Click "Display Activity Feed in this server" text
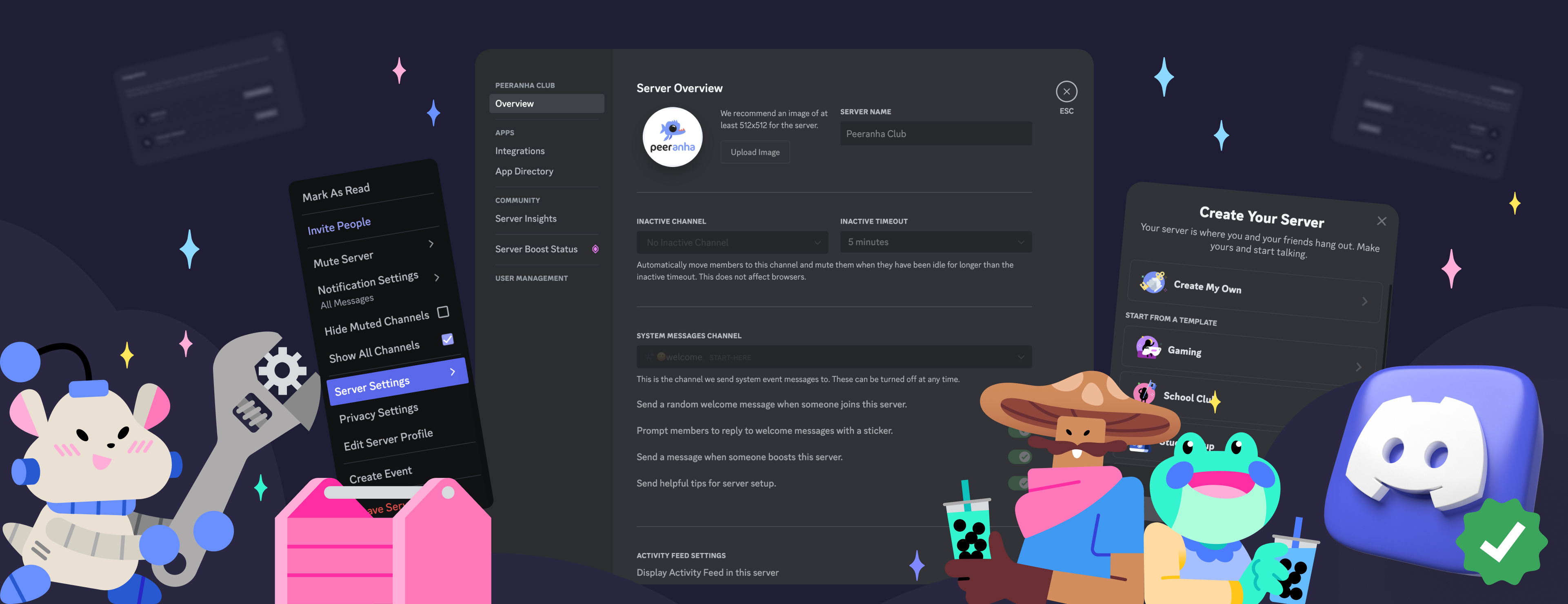The image size is (1568, 604). pos(707,572)
